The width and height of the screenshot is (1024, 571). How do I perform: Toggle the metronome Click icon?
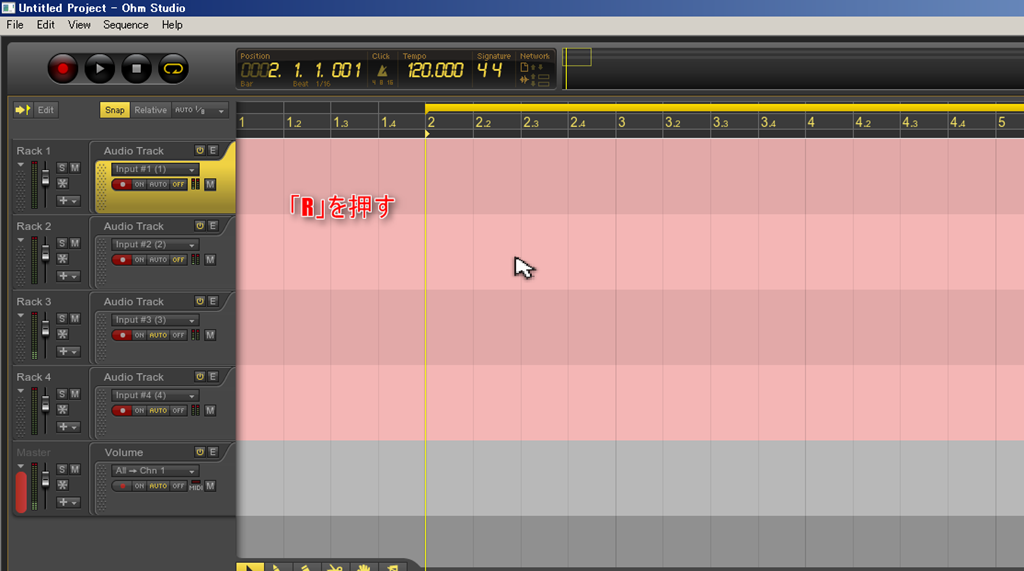point(382,71)
